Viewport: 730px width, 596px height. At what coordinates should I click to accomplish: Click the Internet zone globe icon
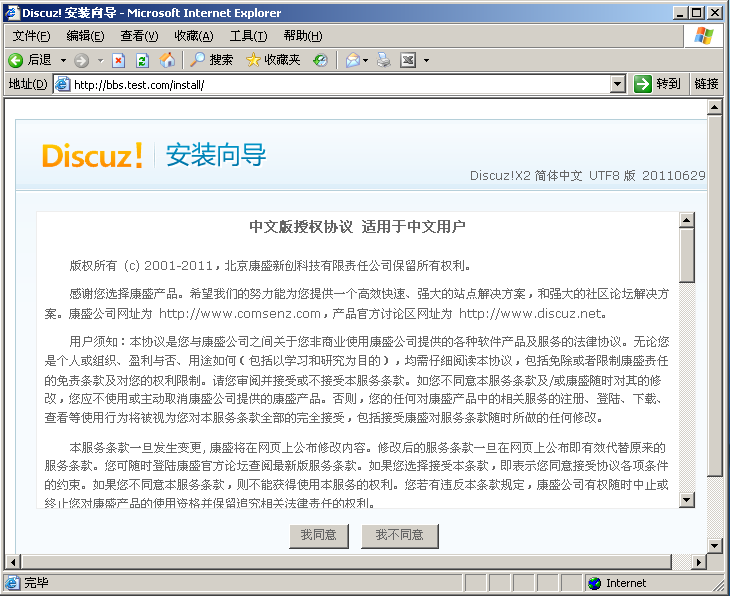point(595,583)
